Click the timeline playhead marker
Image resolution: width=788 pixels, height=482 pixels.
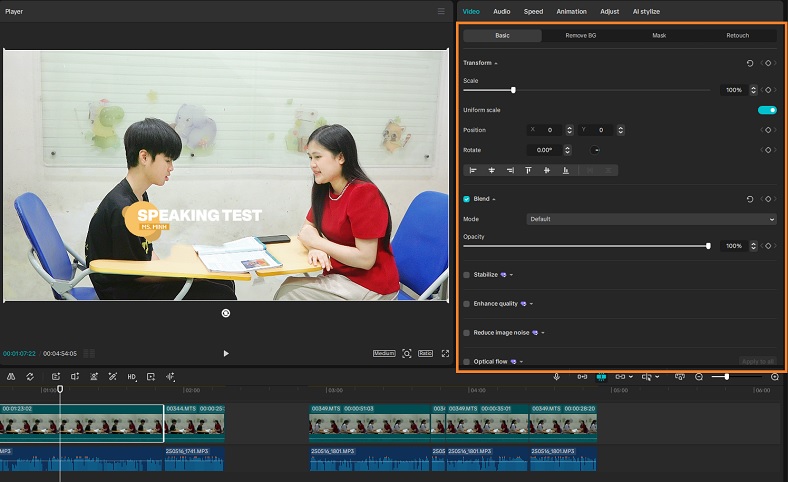60,389
